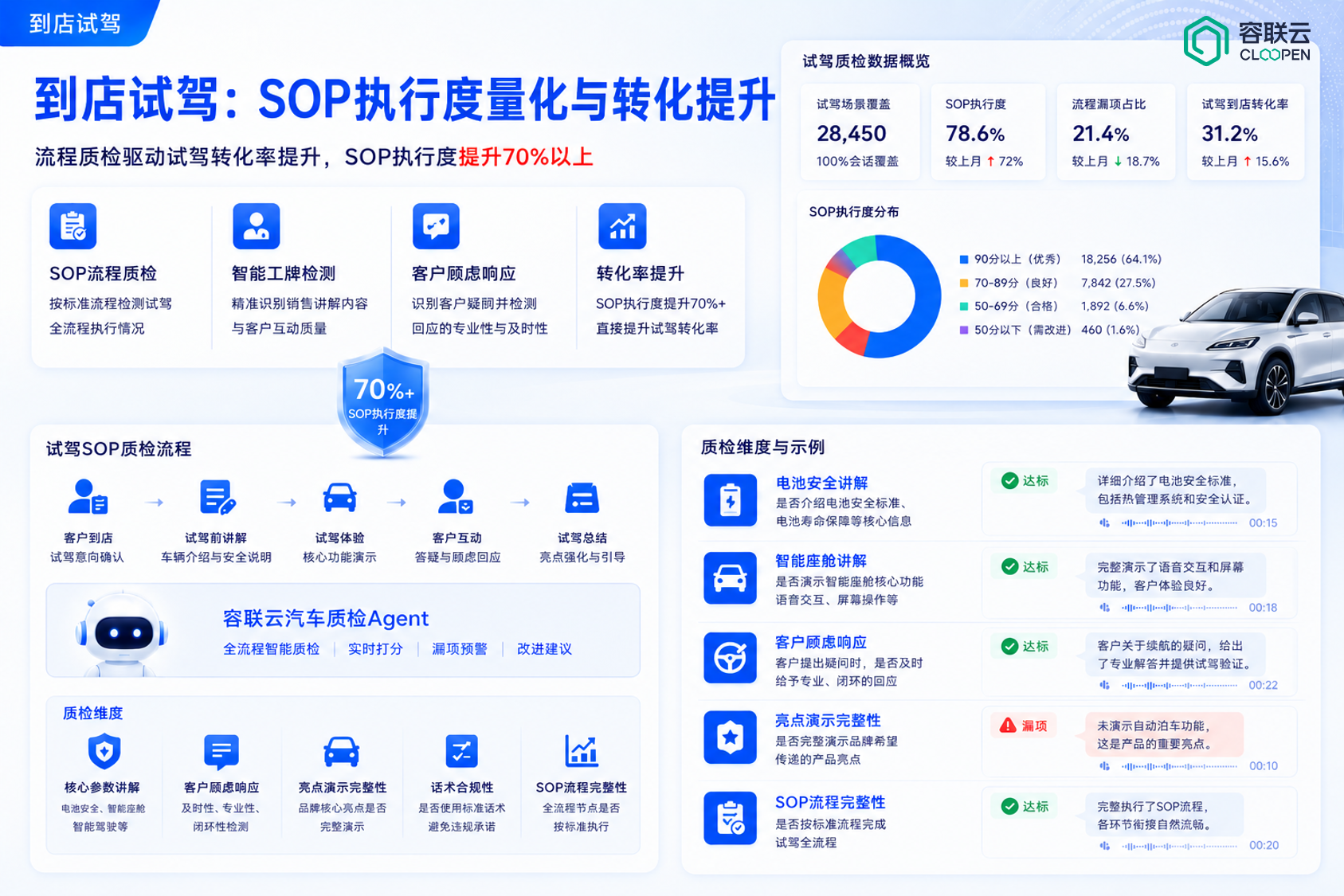Click the 流程漏项占比 21.4% stat card
Image resolution: width=1344 pixels, height=896 pixels.
[x=1115, y=132]
